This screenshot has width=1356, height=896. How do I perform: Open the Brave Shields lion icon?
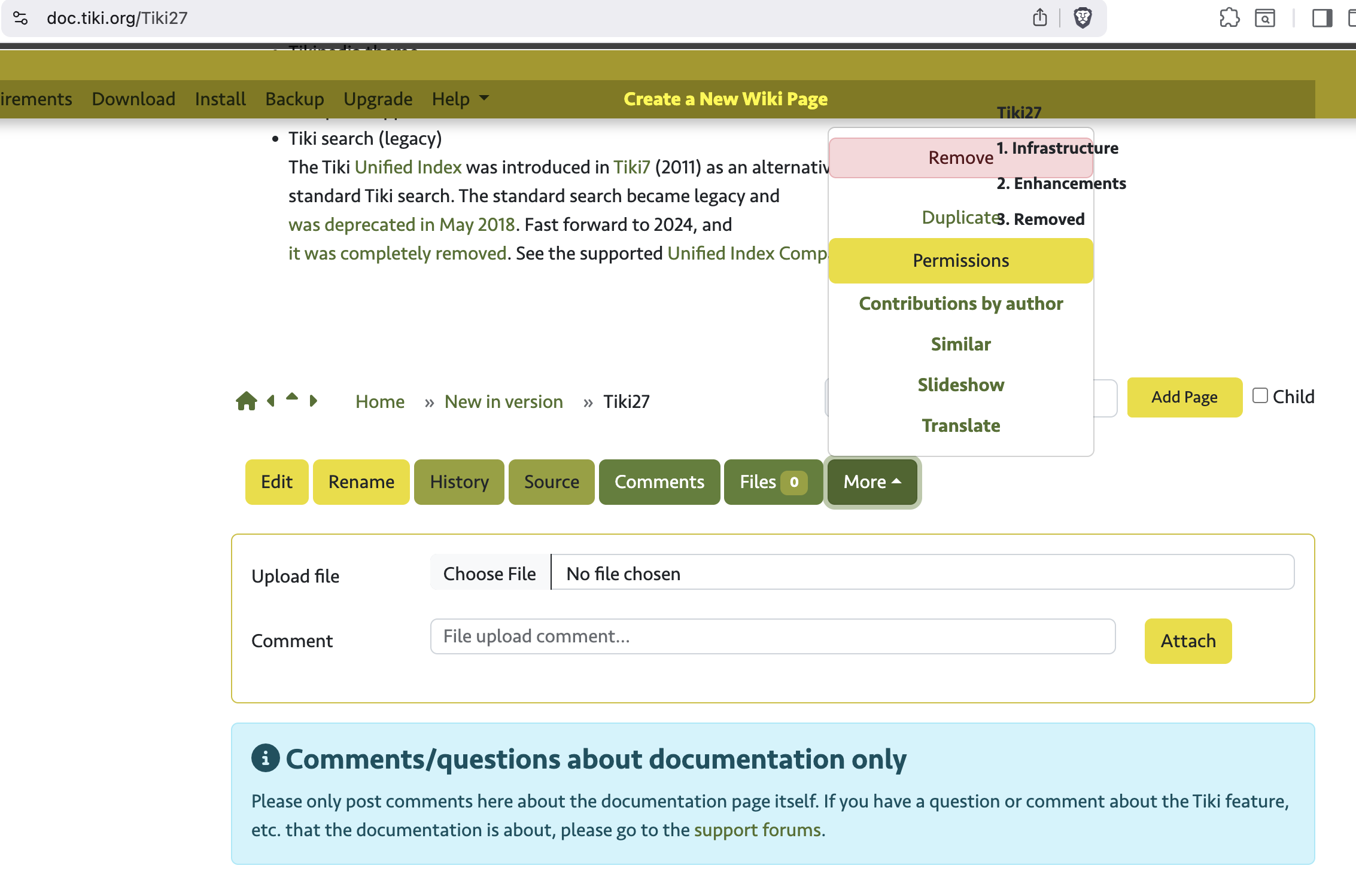click(1083, 18)
